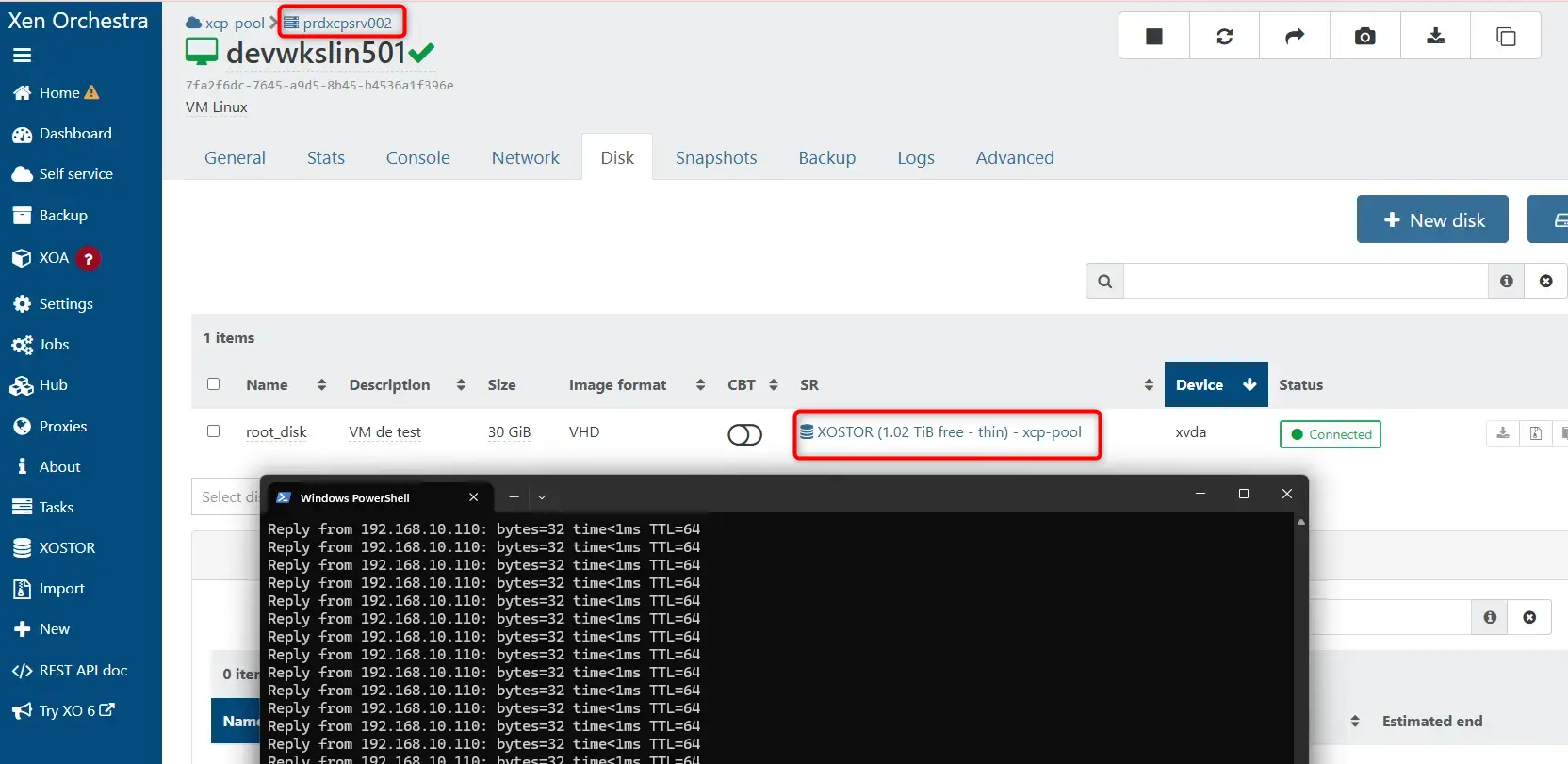This screenshot has width=1568, height=764.
Task: Export root_disk VDI with download icon
Action: point(1503,433)
